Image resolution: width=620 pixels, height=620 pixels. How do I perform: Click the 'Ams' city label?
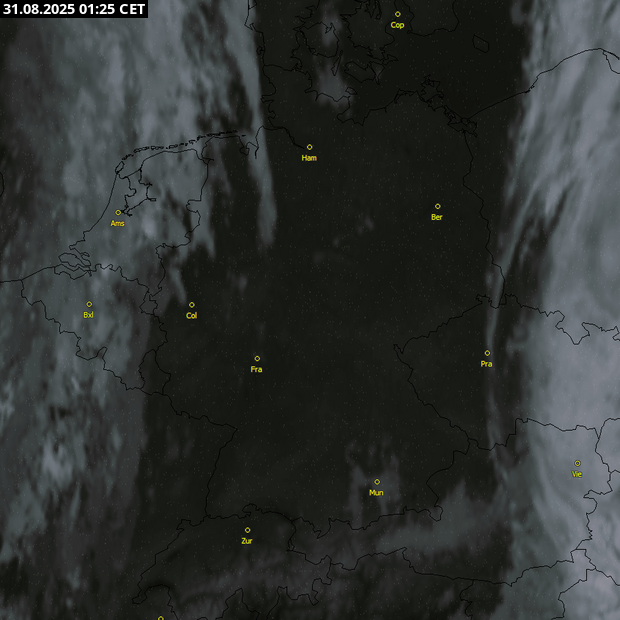[x=117, y=224]
